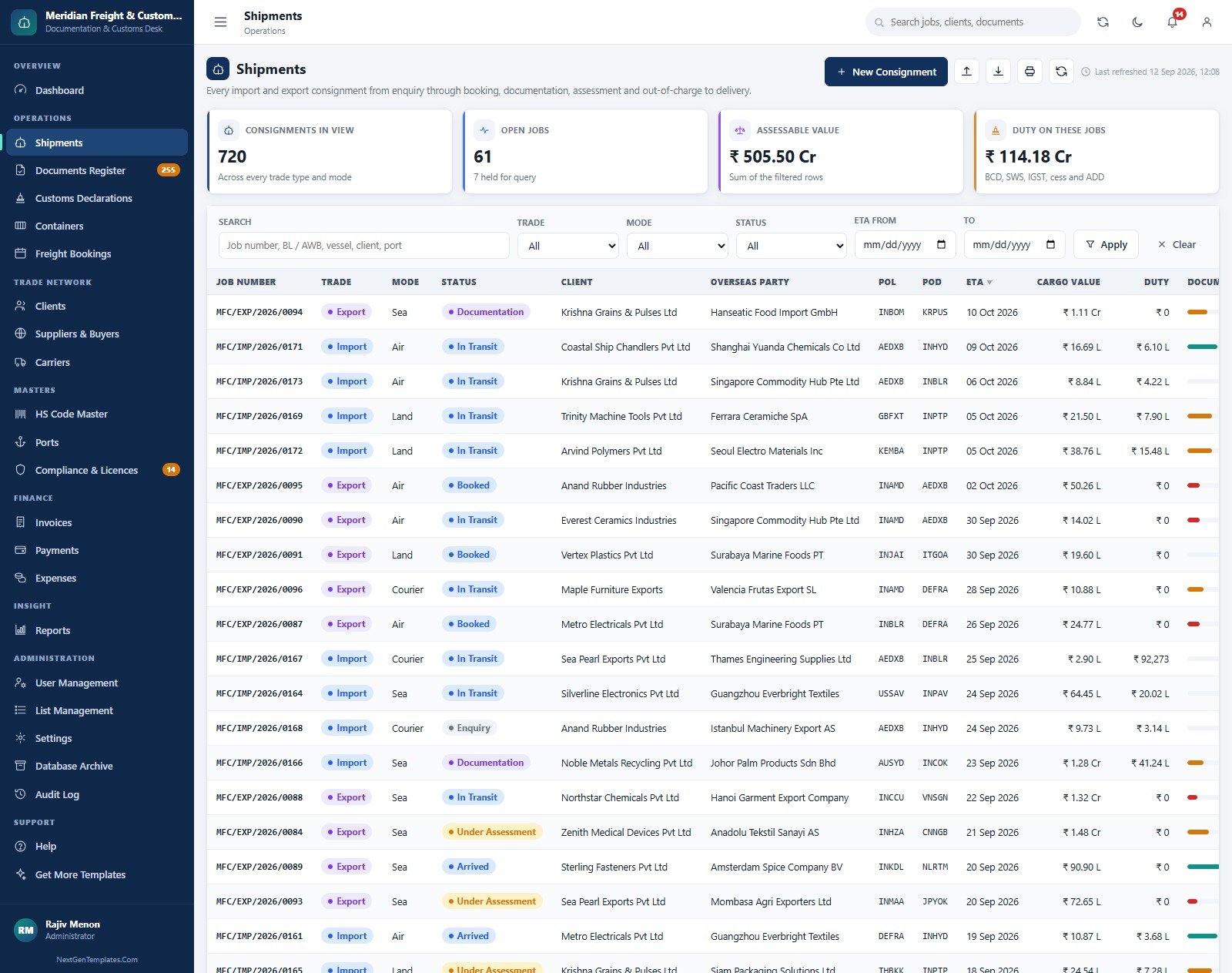The image size is (1232, 973).
Task: Click Sterling Fasteners Pvt Ltd client
Action: (x=614, y=867)
